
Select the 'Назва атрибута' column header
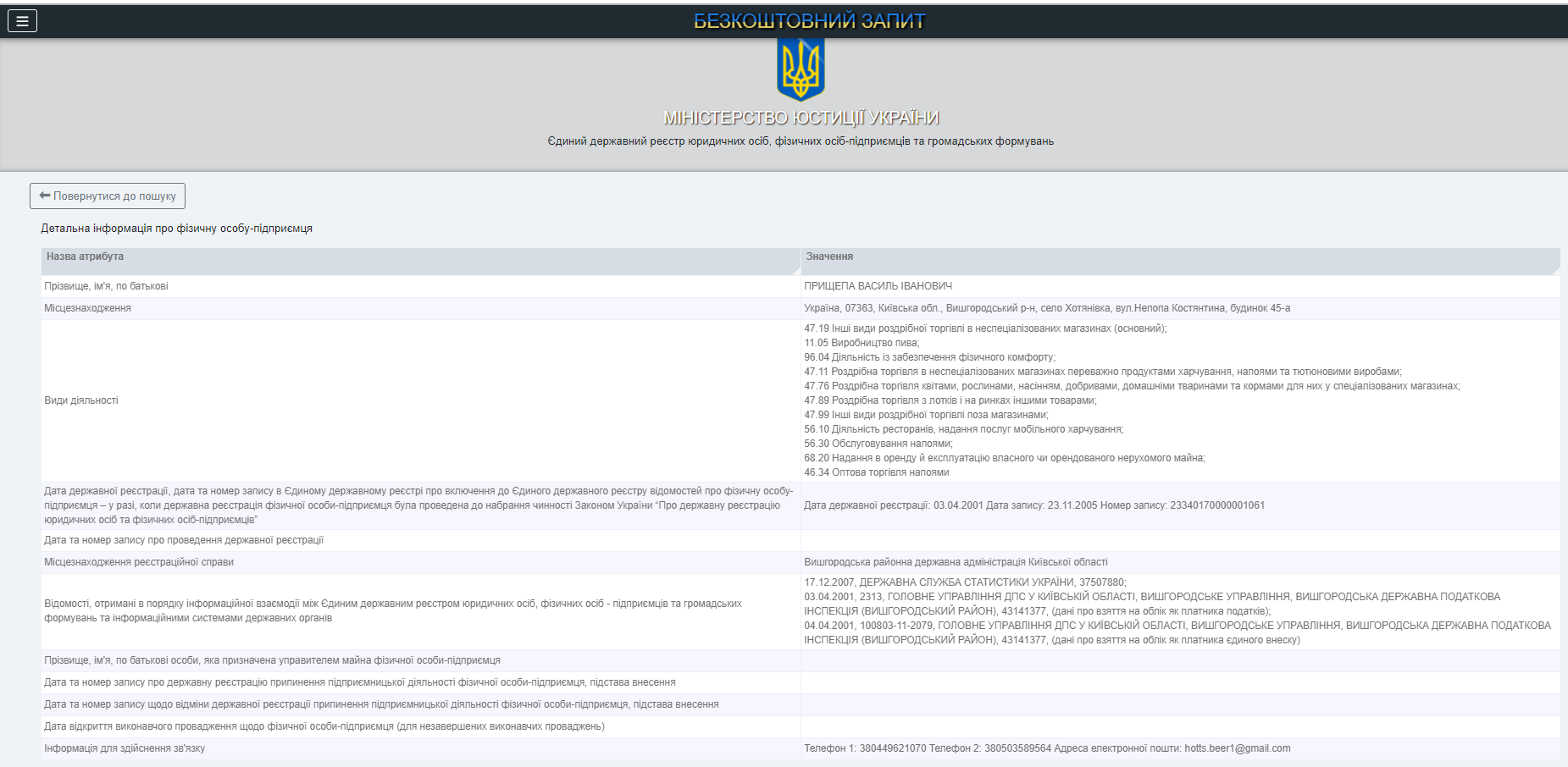pos(85,257)
